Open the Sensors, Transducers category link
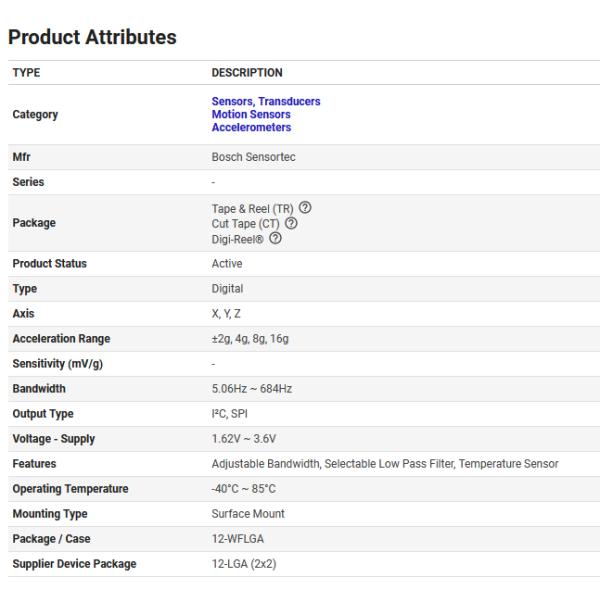 [265, 101]
